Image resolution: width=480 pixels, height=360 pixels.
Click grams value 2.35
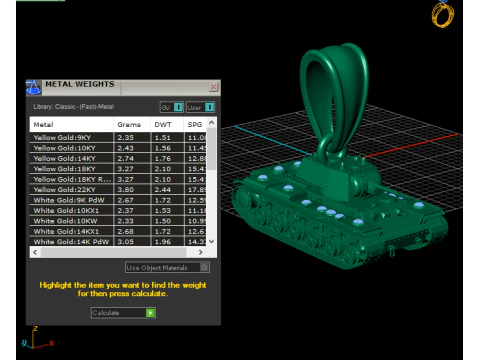[126, 137]
